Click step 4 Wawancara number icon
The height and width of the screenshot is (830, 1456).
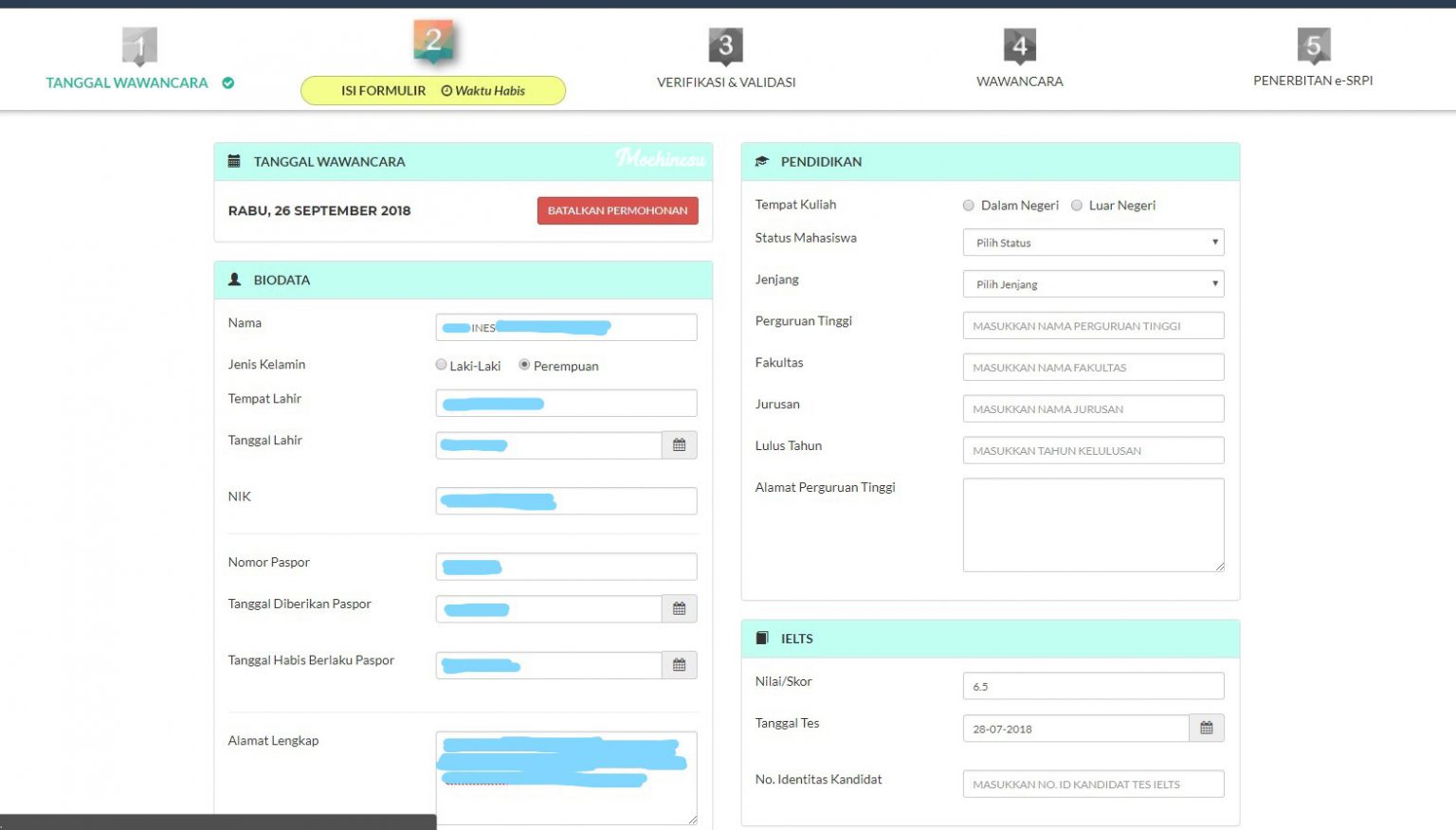point(1020,45)
